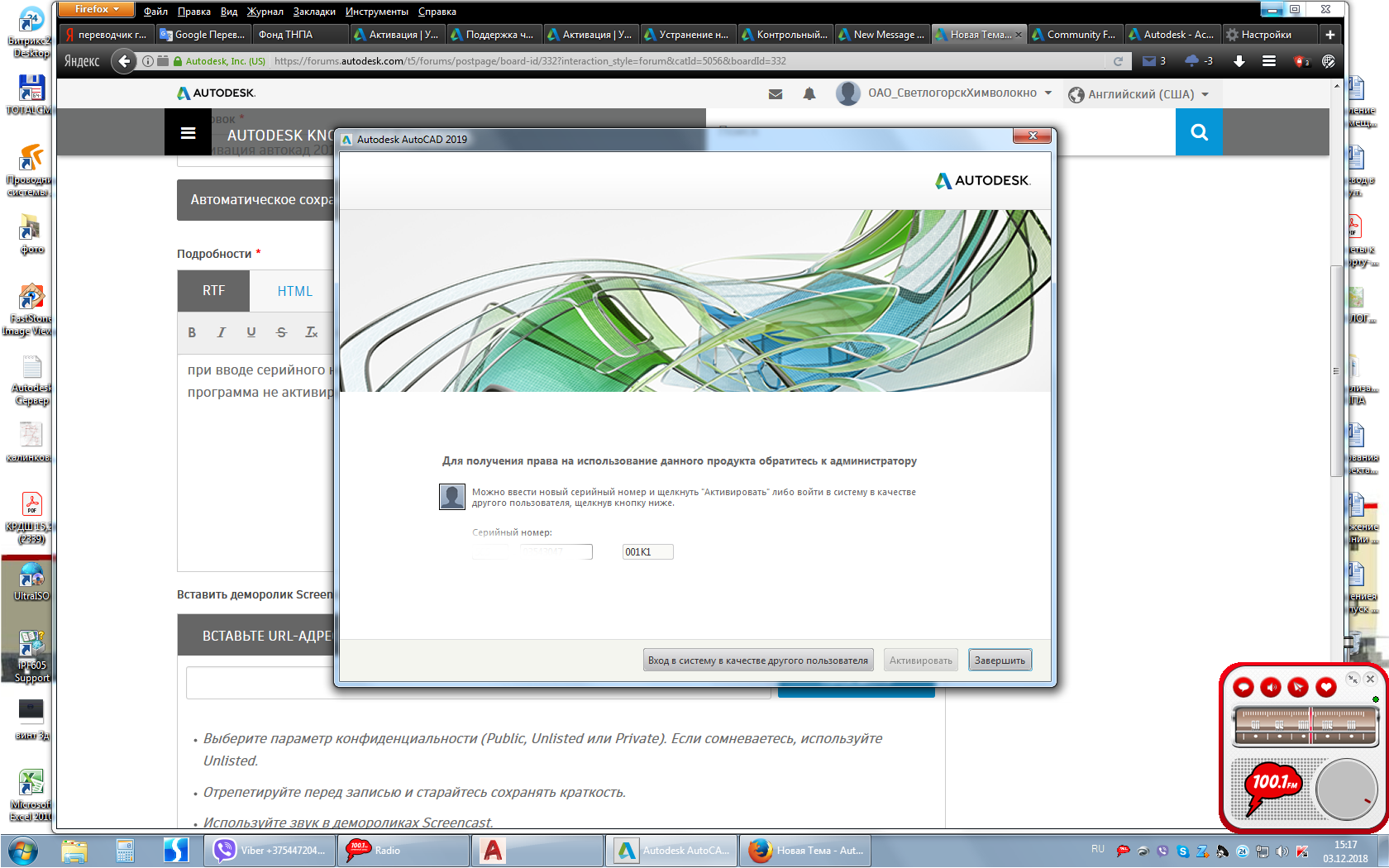The height and width of the screenshot is (868, 1389).
Task: Click the browser Back arrow button
Action: pos(124,61)
